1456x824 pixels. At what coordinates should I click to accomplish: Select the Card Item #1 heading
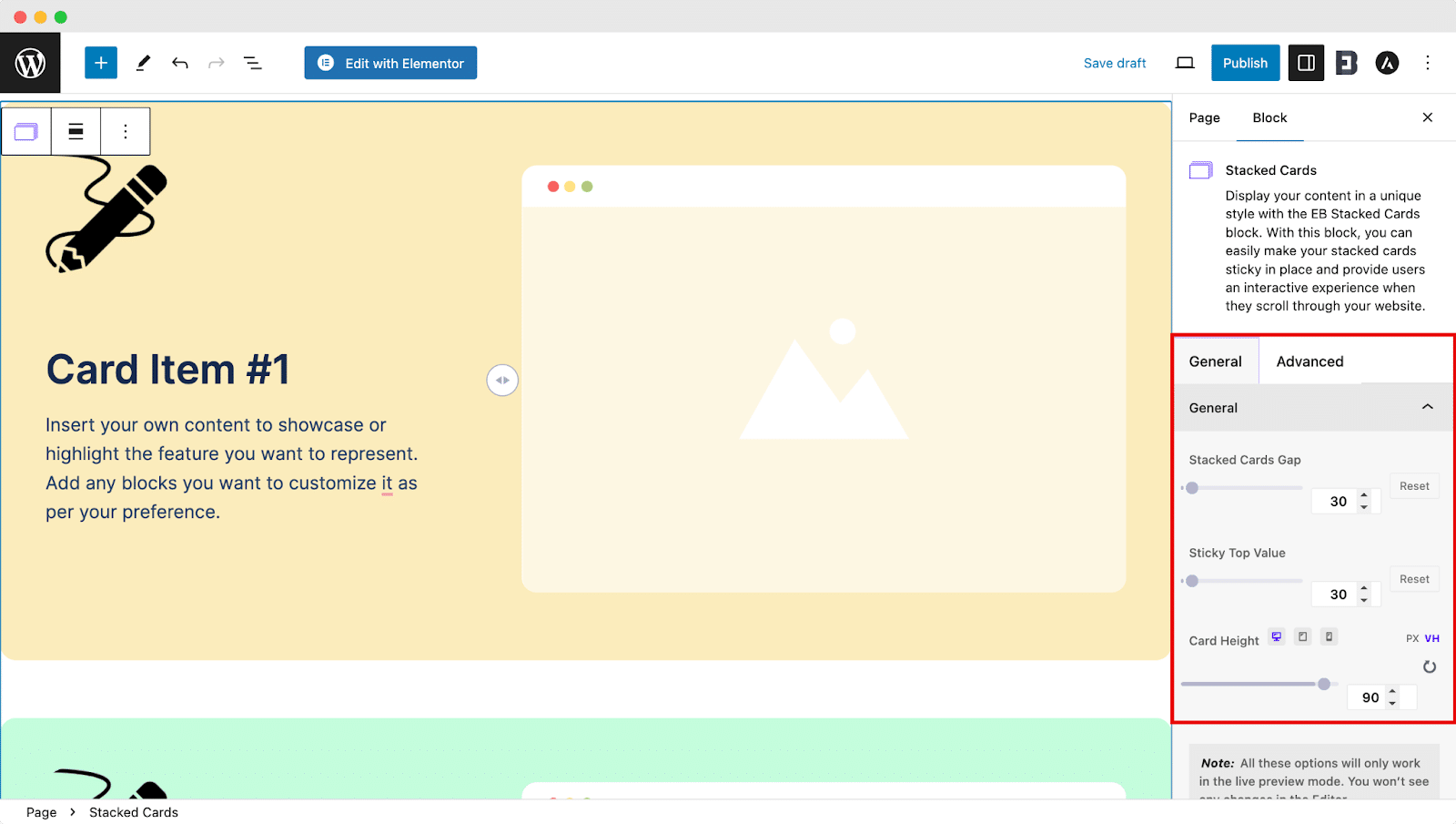pos(168,370)
